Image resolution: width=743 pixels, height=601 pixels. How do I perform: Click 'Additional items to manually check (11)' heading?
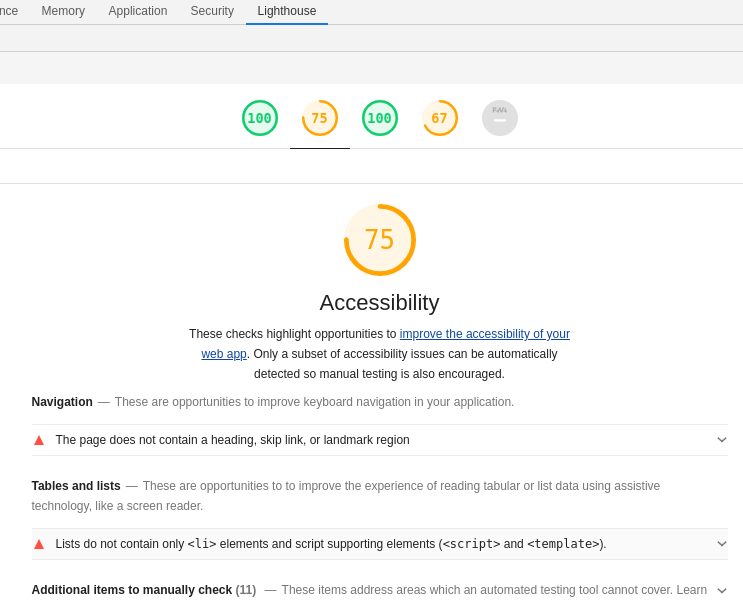coord(143,590)
